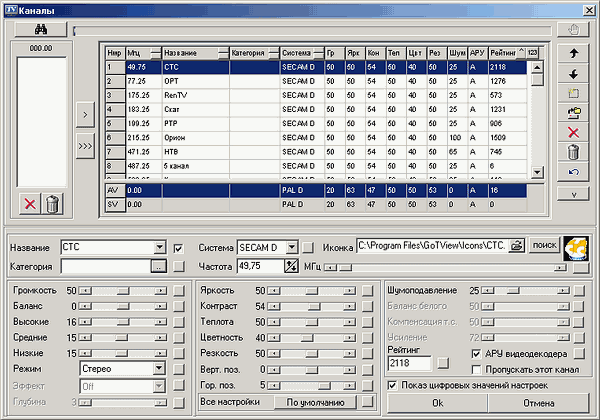Expand the Режим Стерео dropdown
The image size is (600, 420).
pos(159,368)
